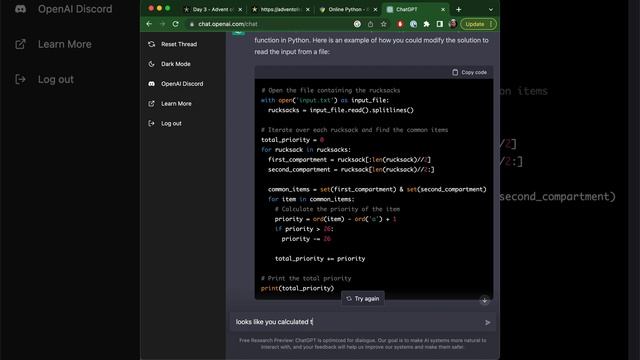Open a new browser tab with plus

click(x=458, y=9)
